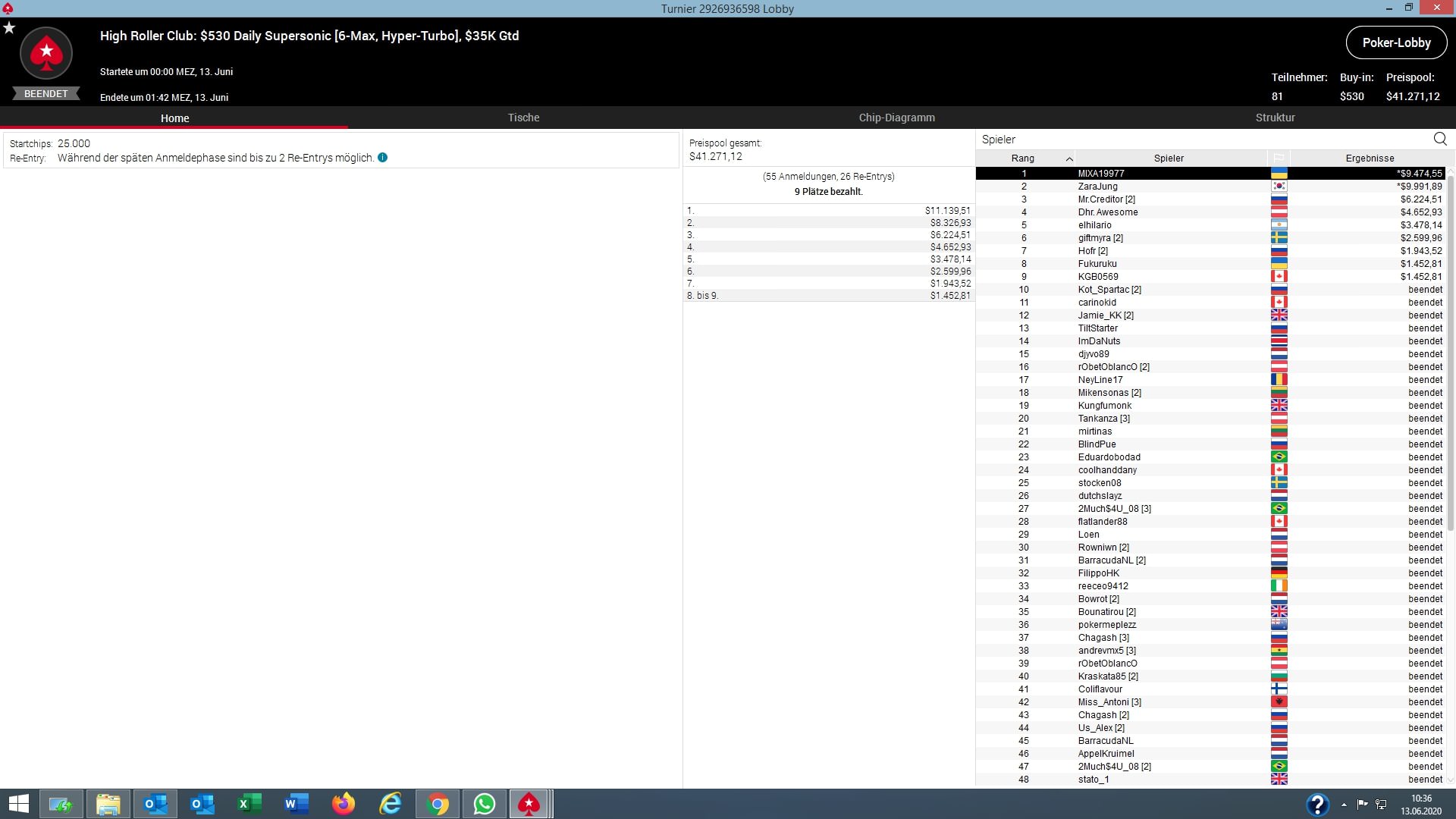Screen dimensions: 1456x819
Task: Click the flag column header icon
Action: click(1279, 158)
